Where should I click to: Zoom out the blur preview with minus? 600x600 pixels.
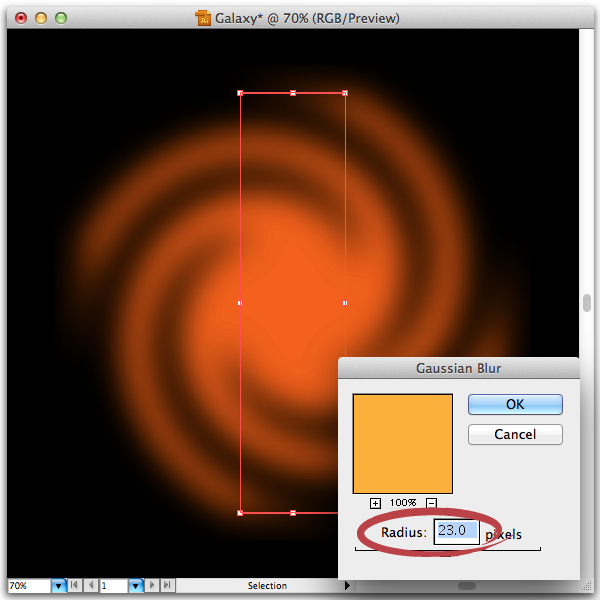coord(431,503)
